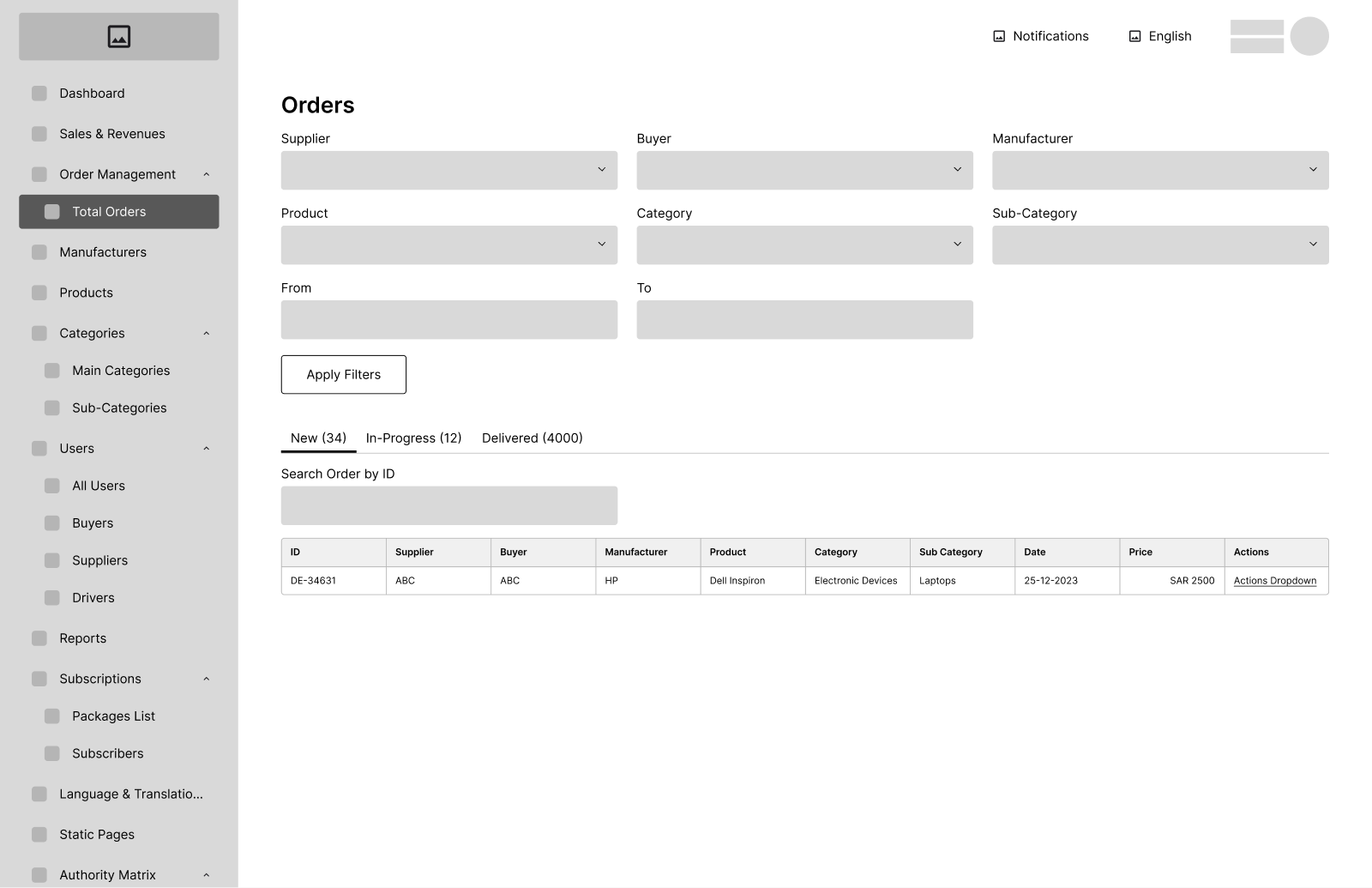
Task: Click the Reports square icon
Action: click(x=39, y=638)
